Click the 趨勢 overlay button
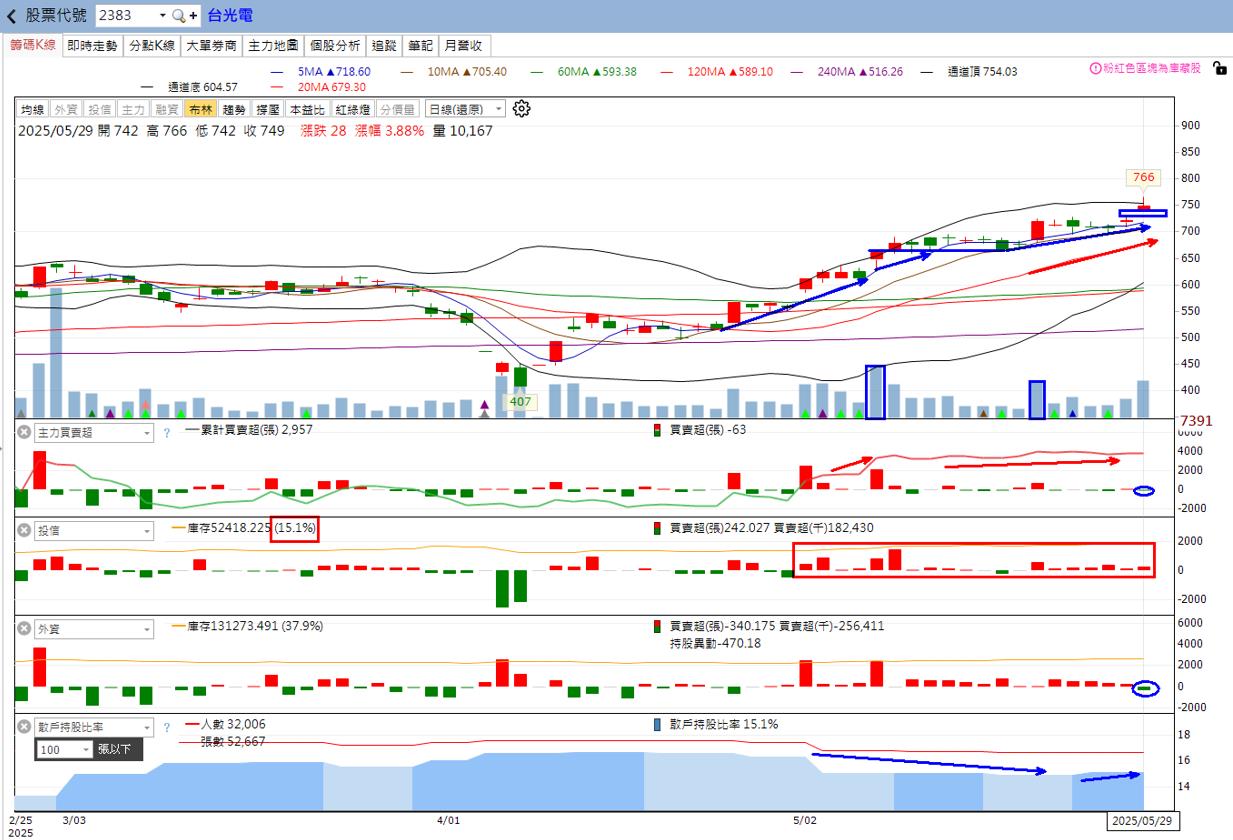1233x840 pixels. [234, 109]
